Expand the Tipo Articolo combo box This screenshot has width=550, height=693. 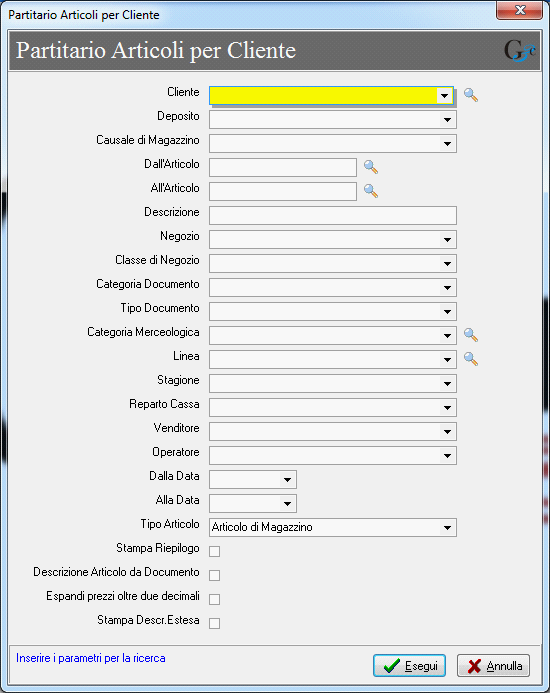[447, 528]
